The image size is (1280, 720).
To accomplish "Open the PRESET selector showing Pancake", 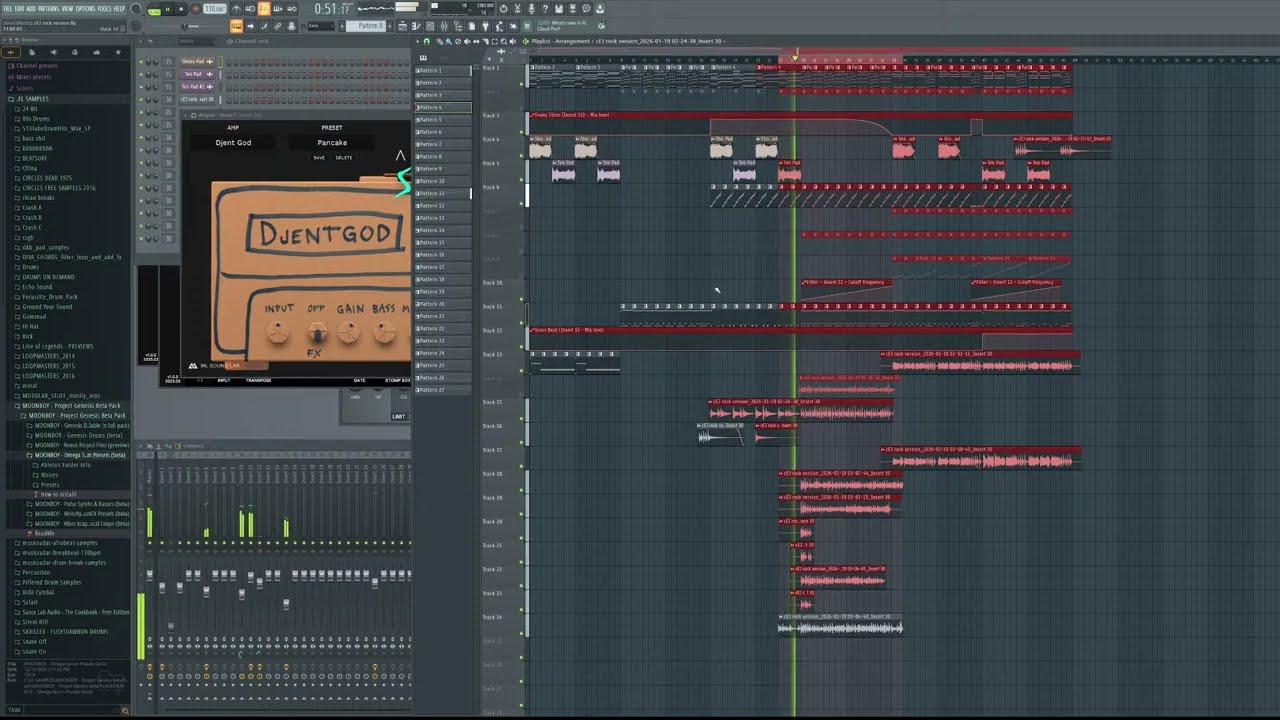I will point(332,143).
